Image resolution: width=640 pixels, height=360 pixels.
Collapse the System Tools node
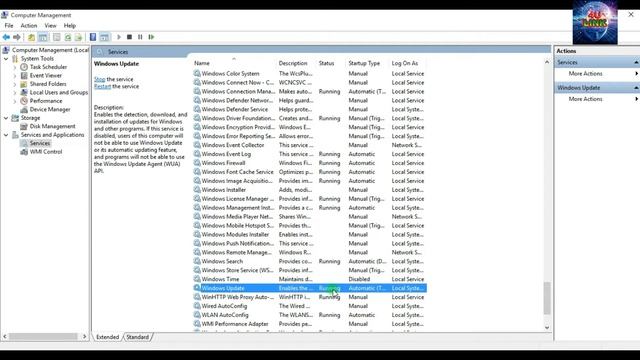point(6,59)
